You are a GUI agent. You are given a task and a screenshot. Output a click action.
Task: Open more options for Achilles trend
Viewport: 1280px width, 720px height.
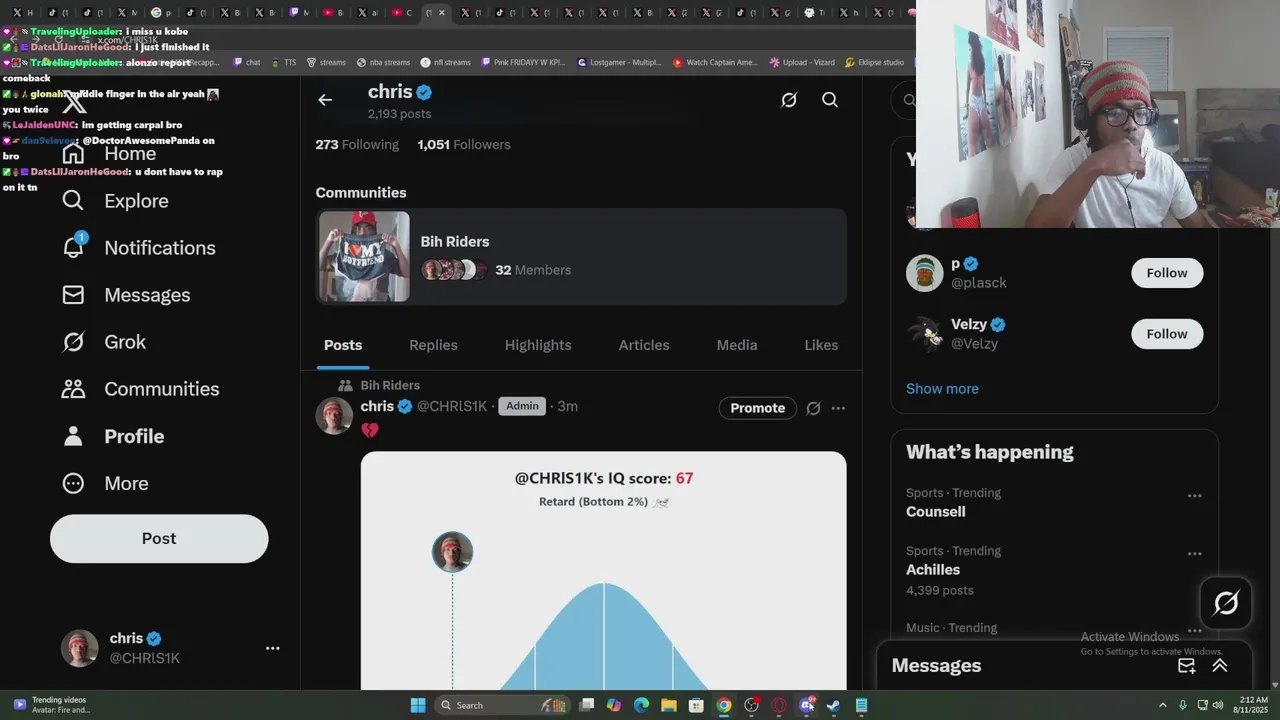coord(1194,553)
